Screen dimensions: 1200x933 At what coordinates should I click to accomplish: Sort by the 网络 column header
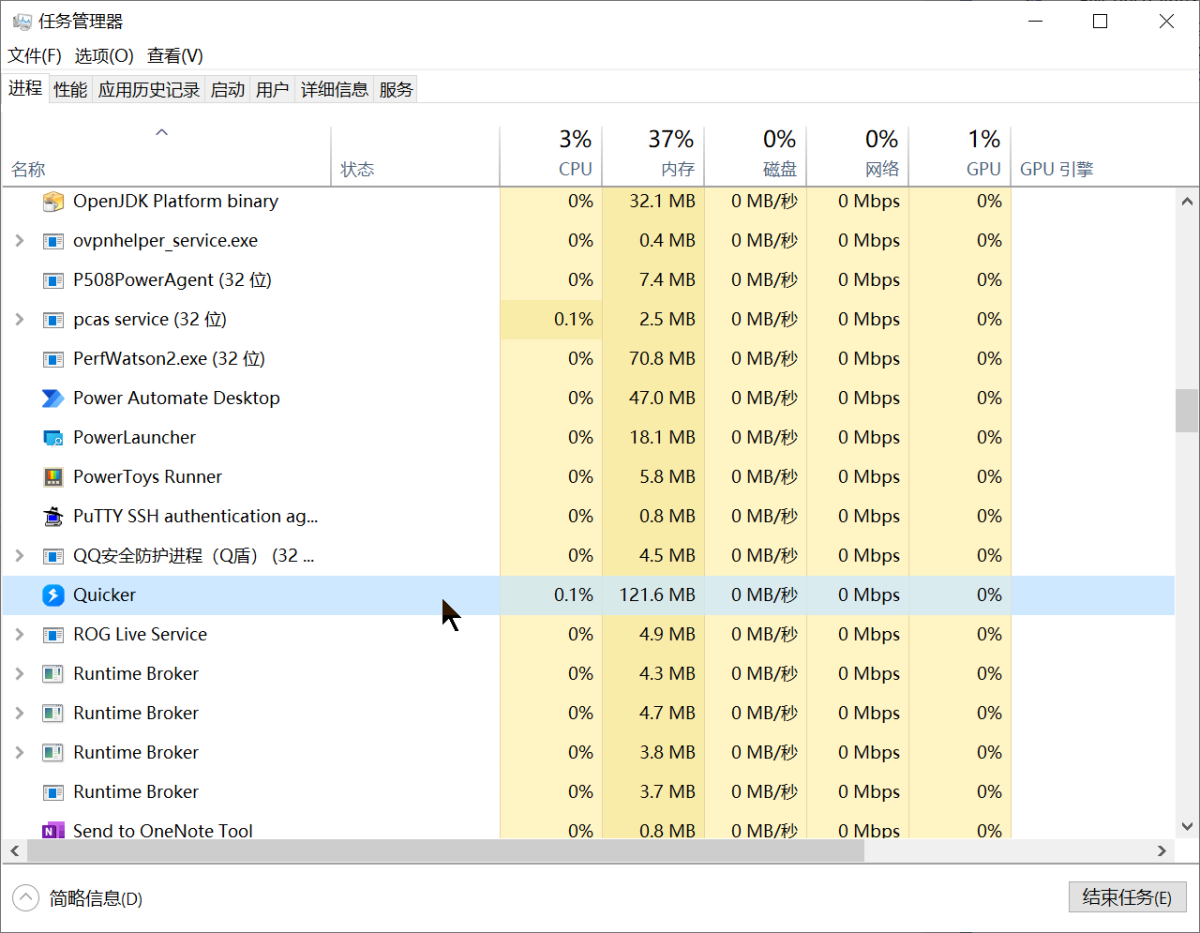click(858, 155)
